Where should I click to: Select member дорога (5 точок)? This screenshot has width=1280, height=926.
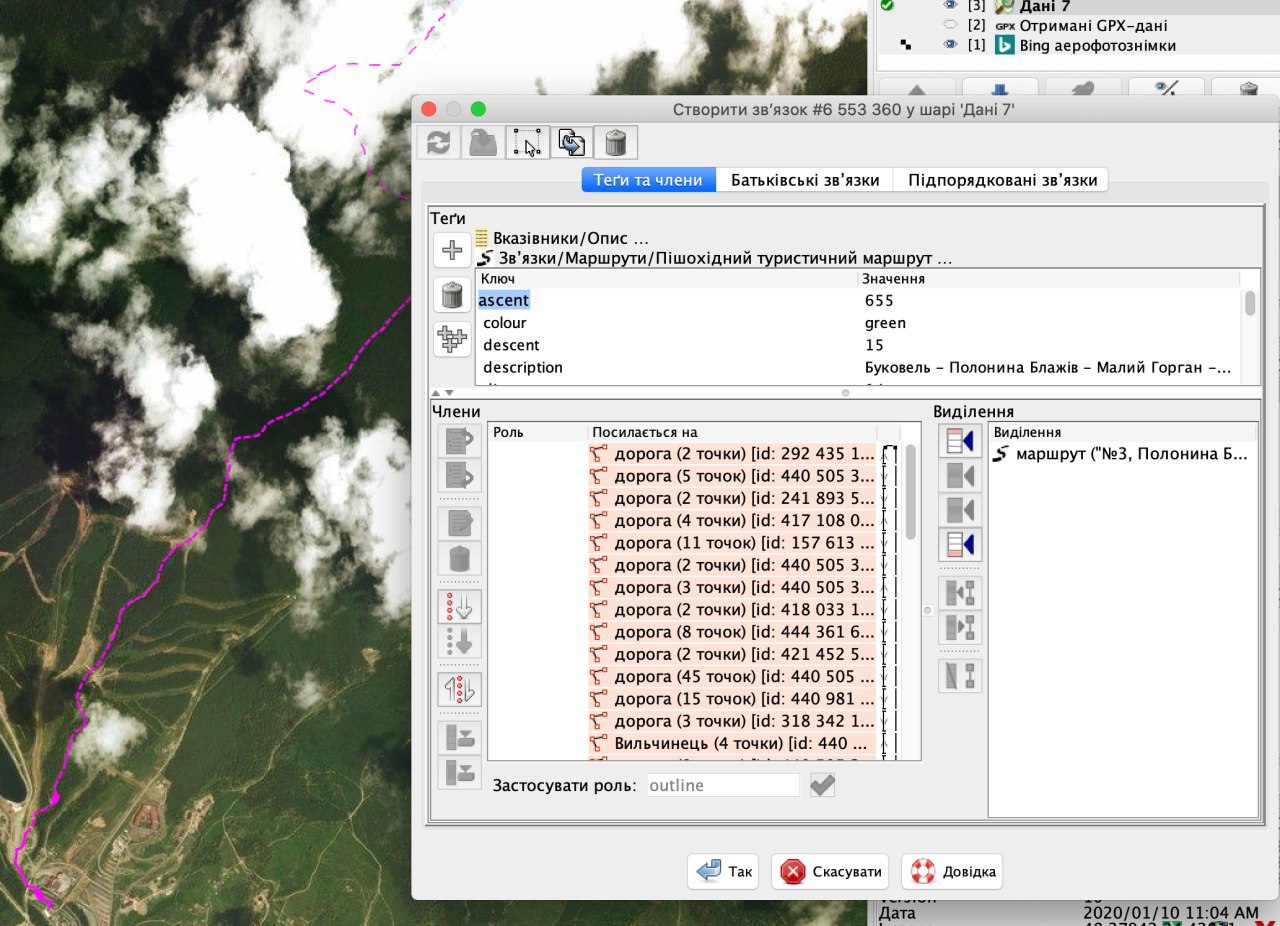click(x=732, y=475)
